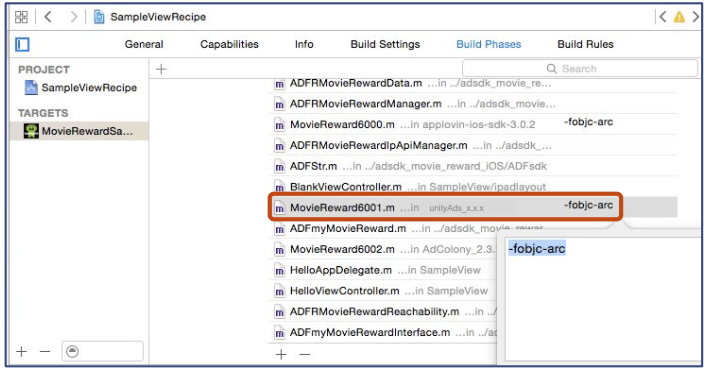The width and height of the screenshot is (709, 371).
Task: Click the m file icon of HelloAppDelegate.m
Action: tap(280, 271)
